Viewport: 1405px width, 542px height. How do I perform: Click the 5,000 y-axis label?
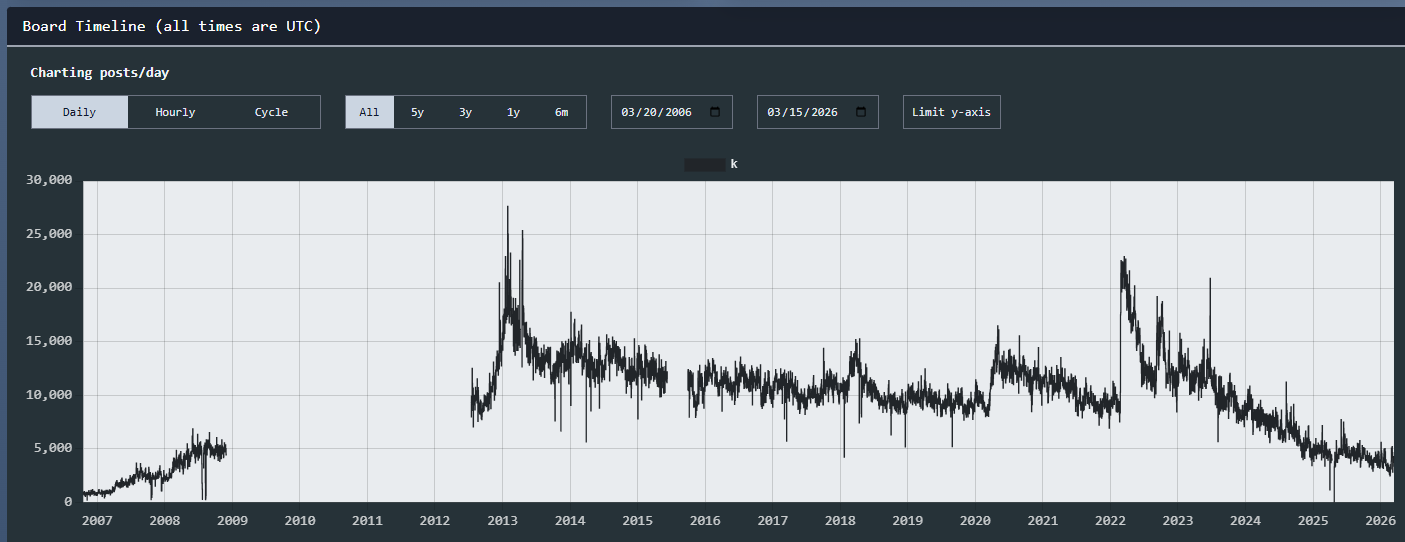(52, 448)
